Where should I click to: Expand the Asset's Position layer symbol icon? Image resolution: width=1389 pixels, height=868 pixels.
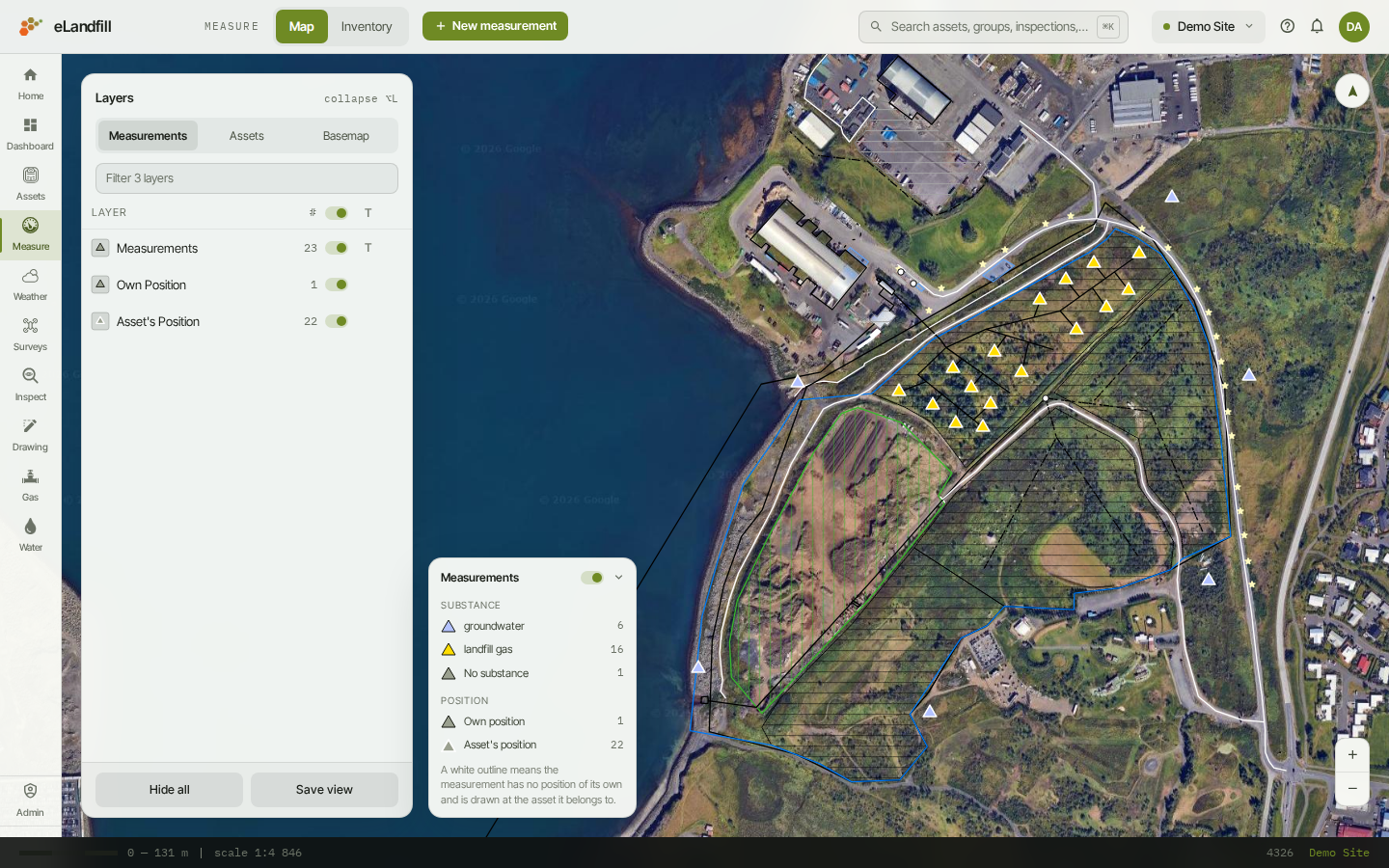(100, 321)
